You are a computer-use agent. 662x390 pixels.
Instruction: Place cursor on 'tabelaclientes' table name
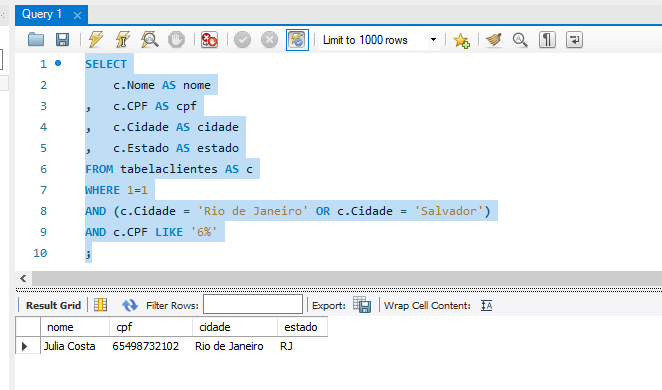[x=168, y=169]
